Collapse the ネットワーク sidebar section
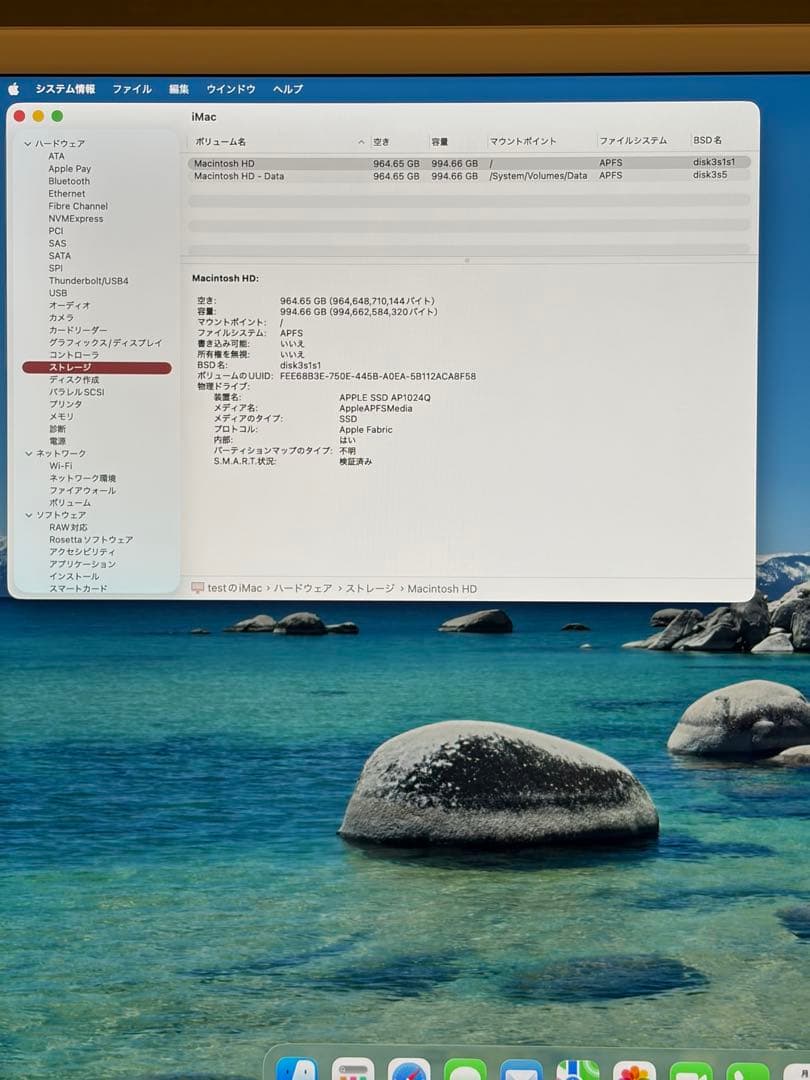The image size is (810, 1080). pos(27,453)
